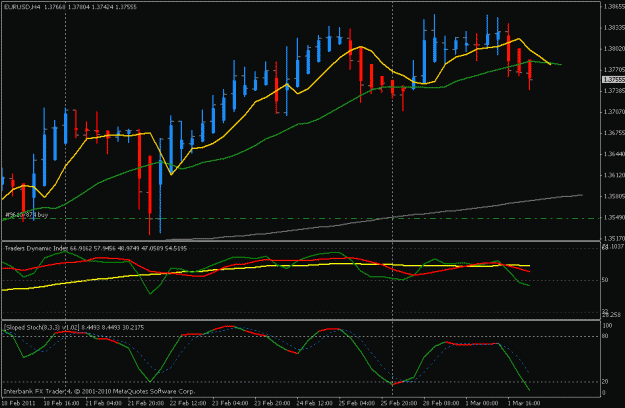This screenshot has width=625, height=408.
Task: Click the 20 level label in Stoch pane
Action: (x=605, y=382)
